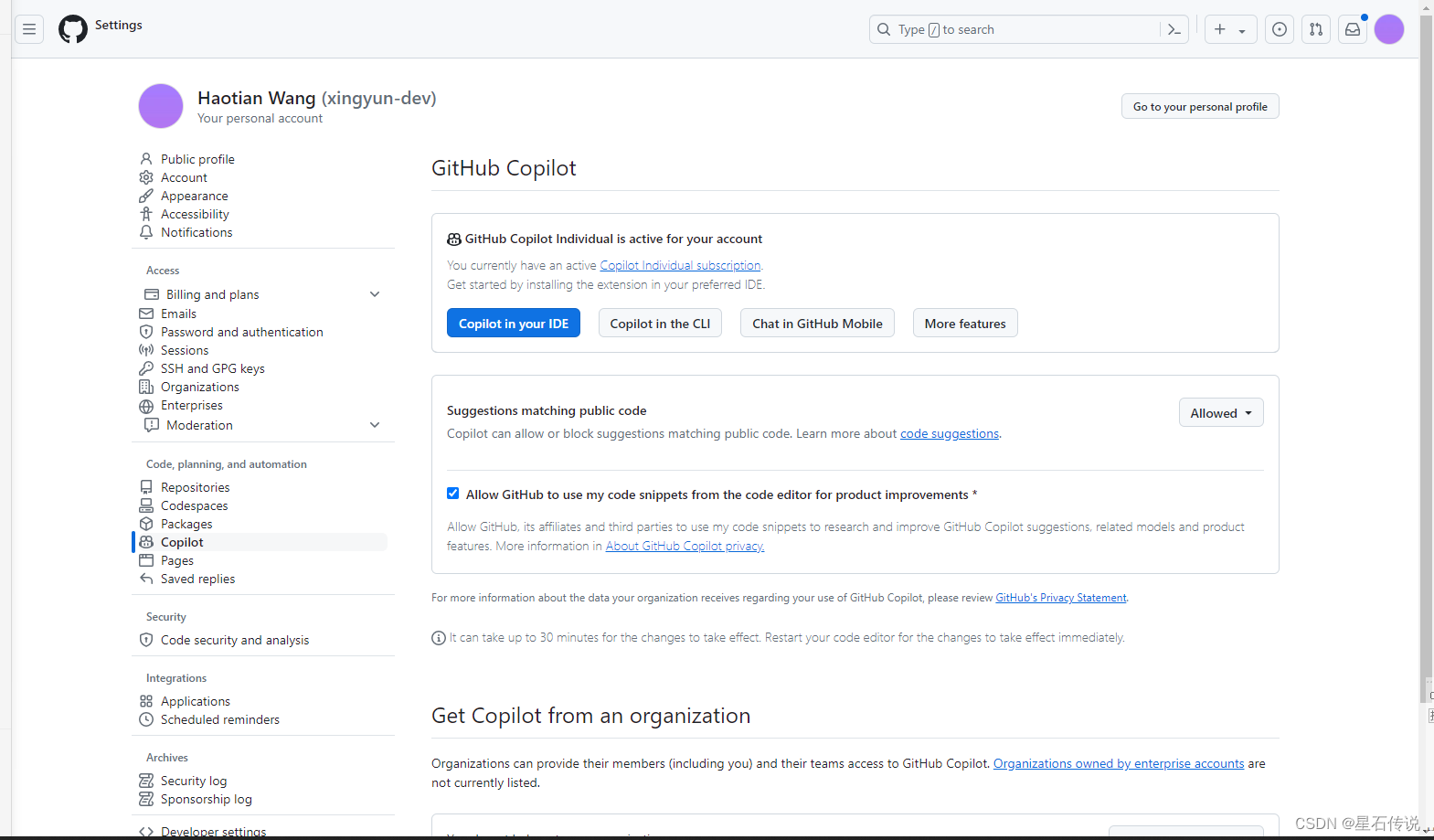Click the Applications grid icon
Viewport: 1434px width, 840px height.
146,701
